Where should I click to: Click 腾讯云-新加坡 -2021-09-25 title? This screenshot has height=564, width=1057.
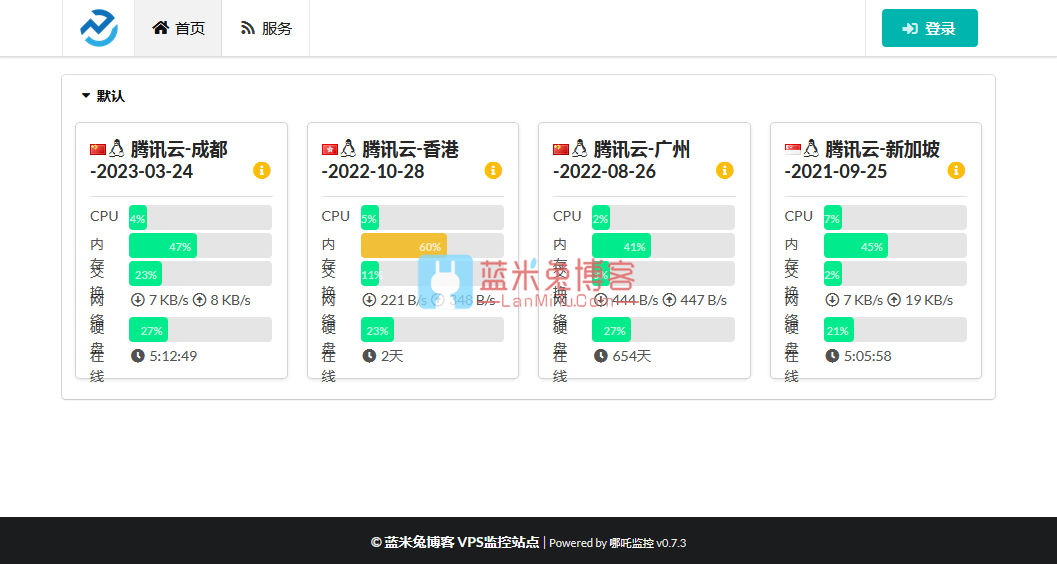[862, 160]
